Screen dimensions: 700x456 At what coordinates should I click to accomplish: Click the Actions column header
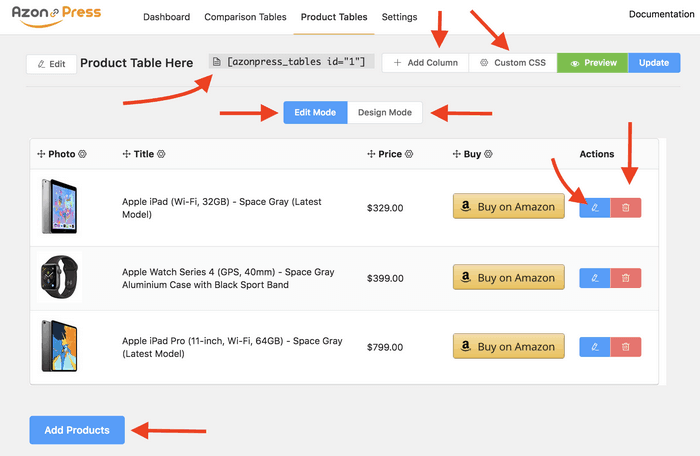click(596, 154)
